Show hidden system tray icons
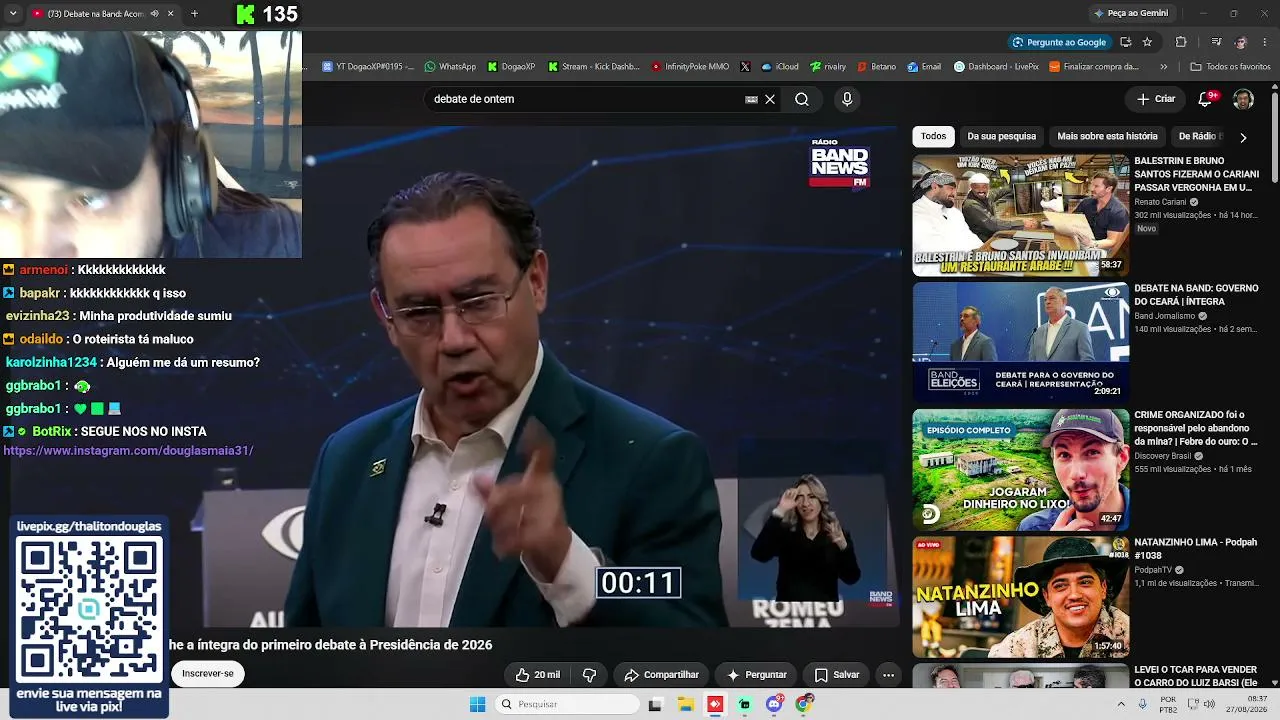 (1121, 704)
